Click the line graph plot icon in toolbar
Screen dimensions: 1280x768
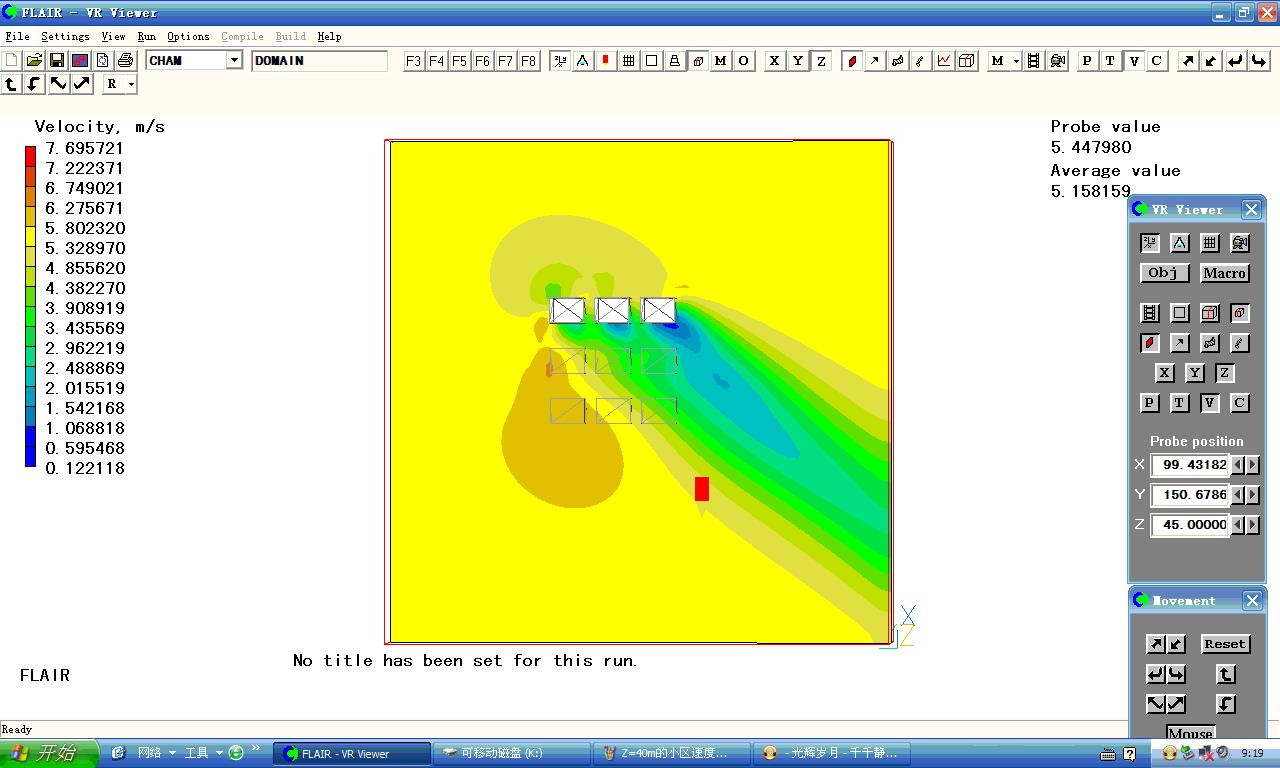pos(944,61)
